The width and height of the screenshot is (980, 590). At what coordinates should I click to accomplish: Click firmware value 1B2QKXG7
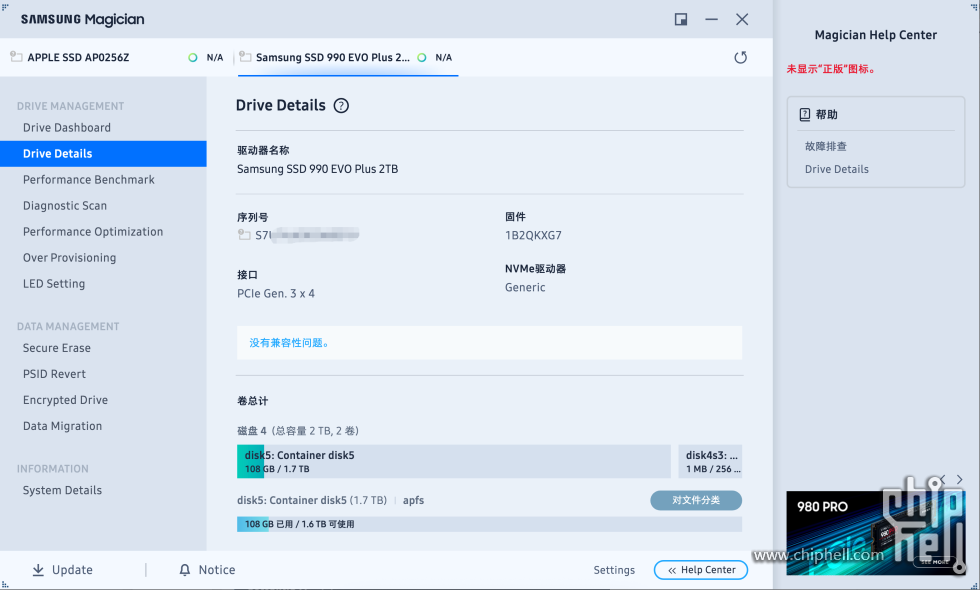pos(533,236)
